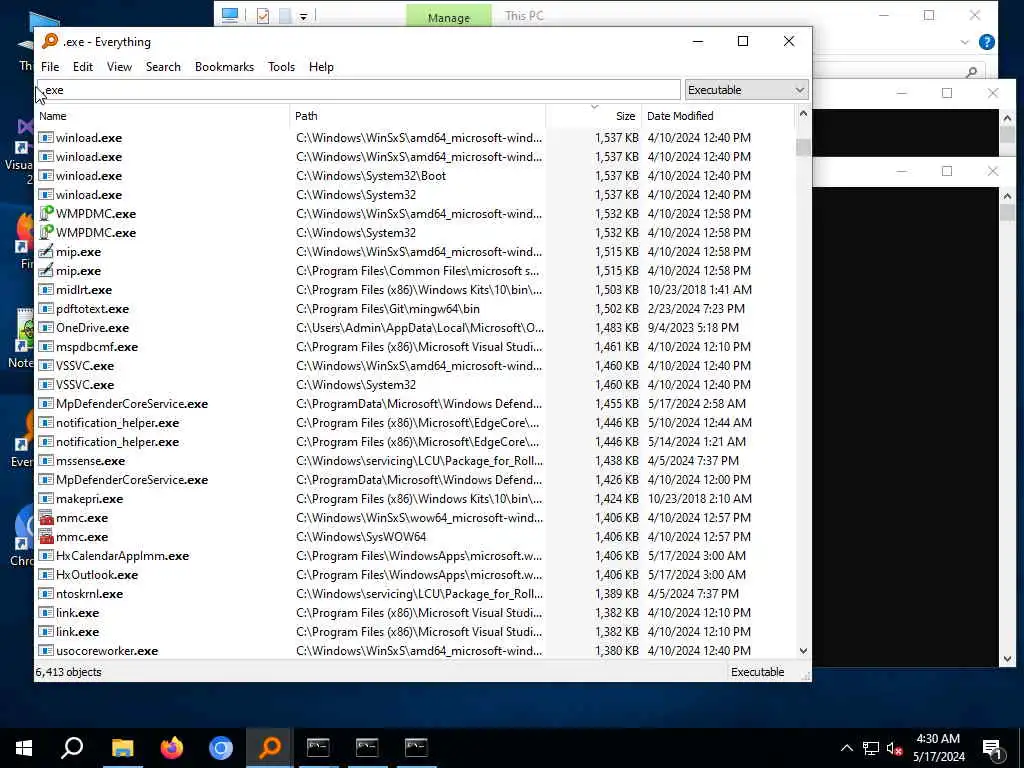Open quick access toolbar dropdown in This PC window
Image resolution: width=1024 pixels, height=768 pixels.
click(304, 16)
